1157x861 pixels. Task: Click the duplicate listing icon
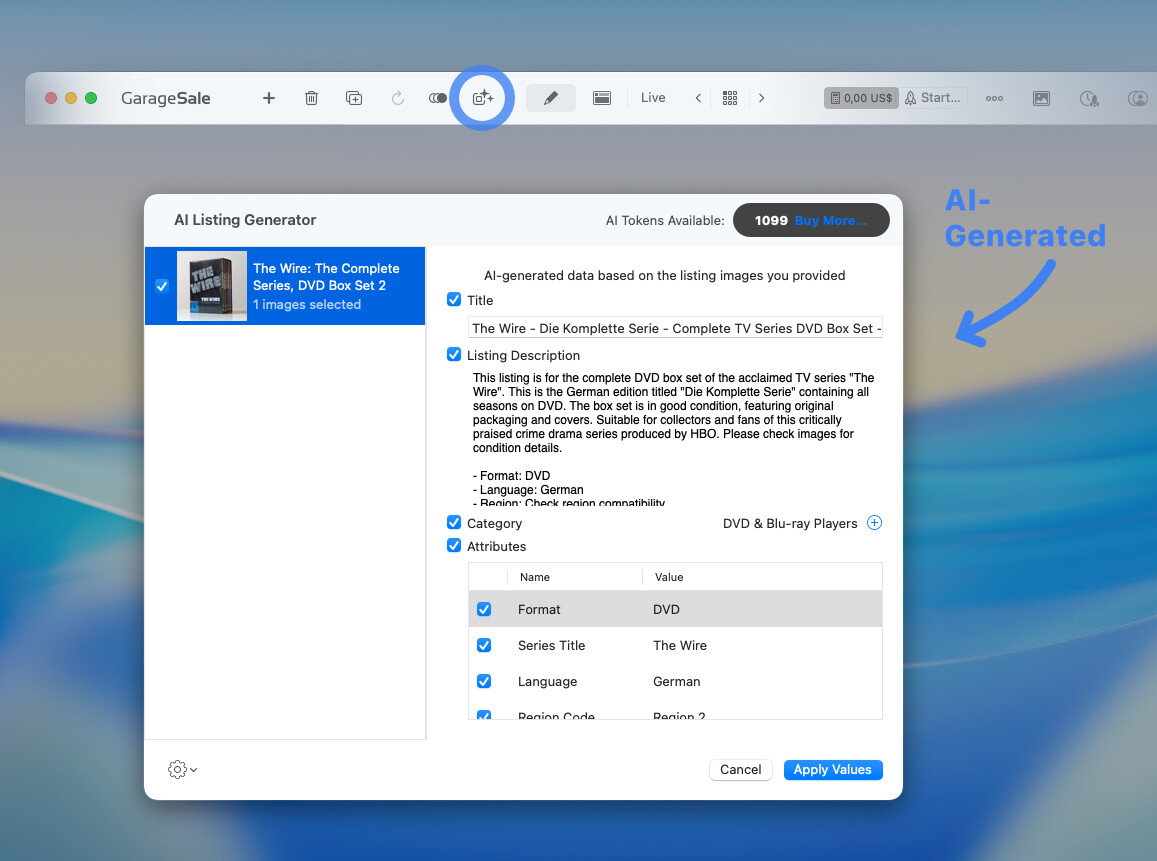pos(354,98)
